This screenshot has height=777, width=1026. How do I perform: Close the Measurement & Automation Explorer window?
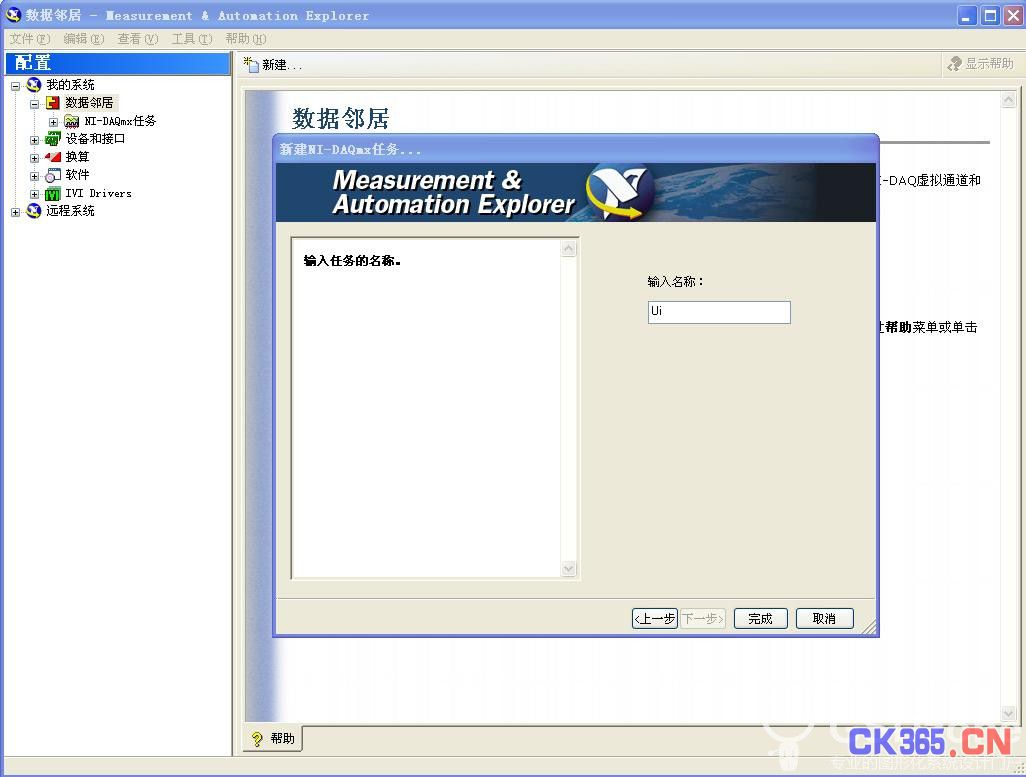[1013, 15]
